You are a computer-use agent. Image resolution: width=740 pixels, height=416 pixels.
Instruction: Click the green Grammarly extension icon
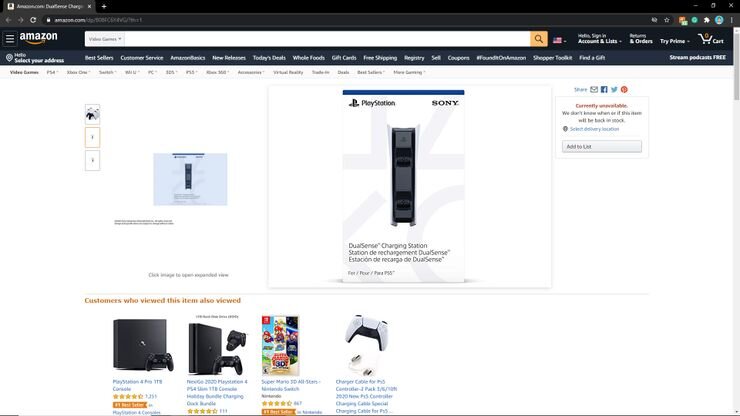695,20
